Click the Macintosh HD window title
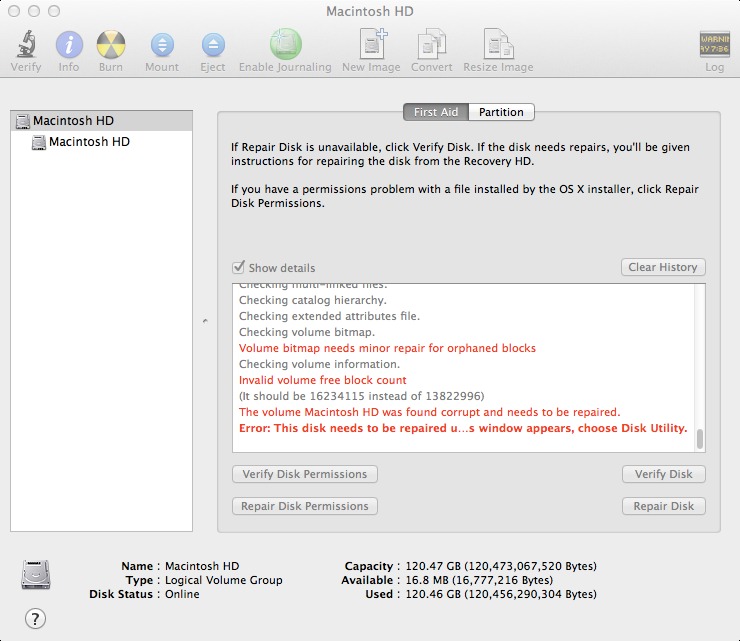740x641 pixels. 370,11
